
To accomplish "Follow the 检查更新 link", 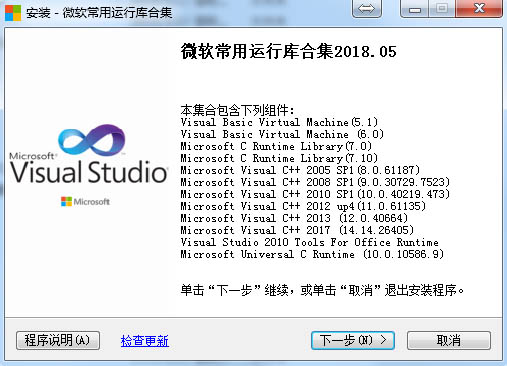I will coord(145,341).
